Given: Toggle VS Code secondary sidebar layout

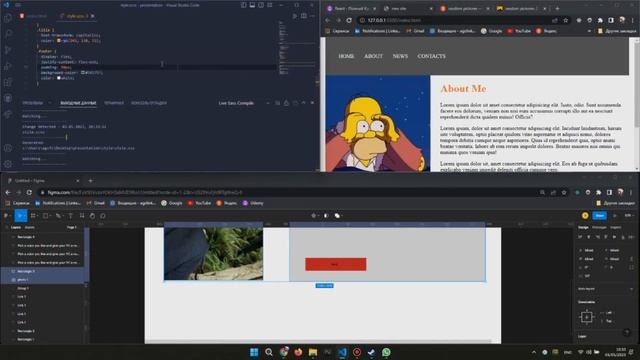Looking at the screenshot, I should [x=261, y=5].
